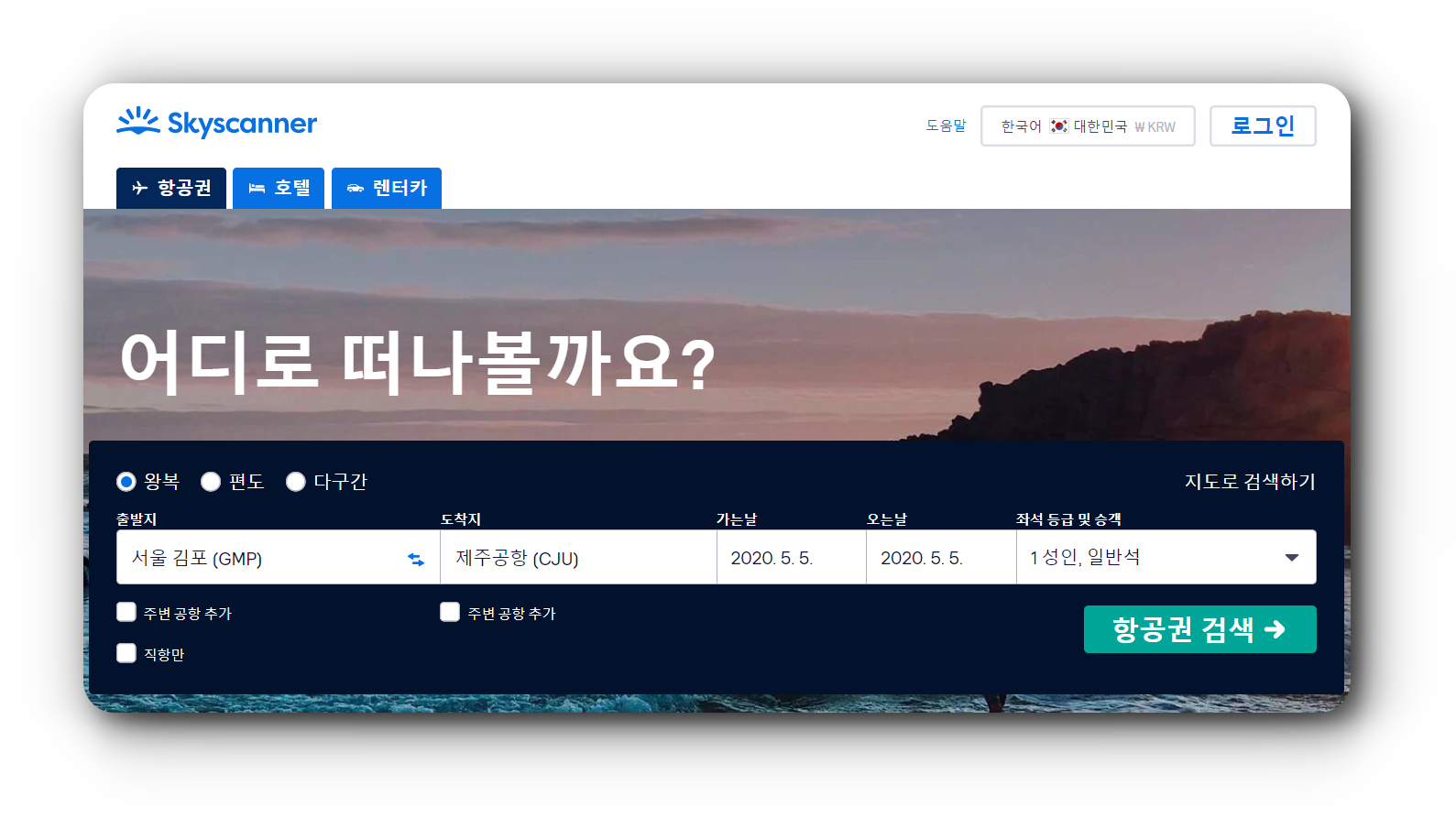Check 주변 공항 추가 under departure field
This screenshot has width=1456, height=818.
tap(126, 612)
